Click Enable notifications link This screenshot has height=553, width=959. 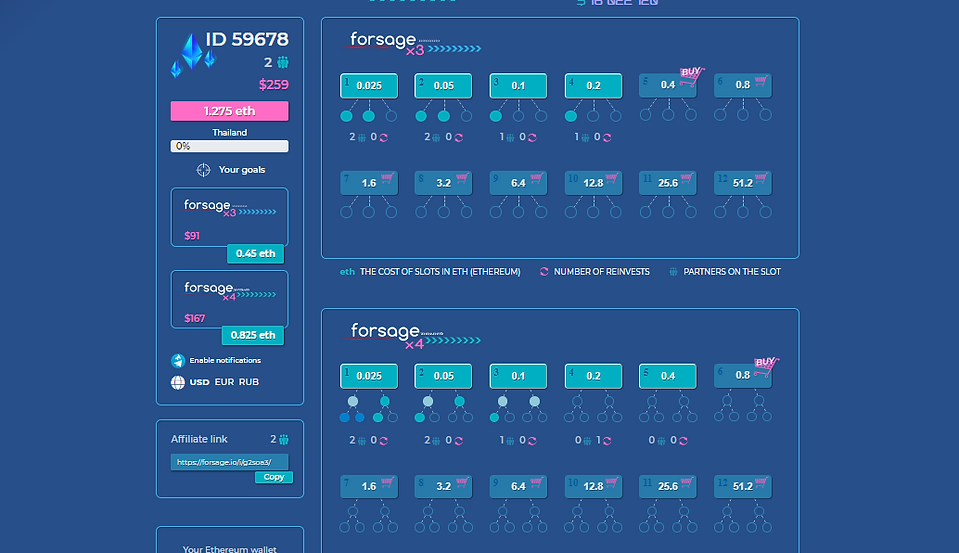pos(225,360)
